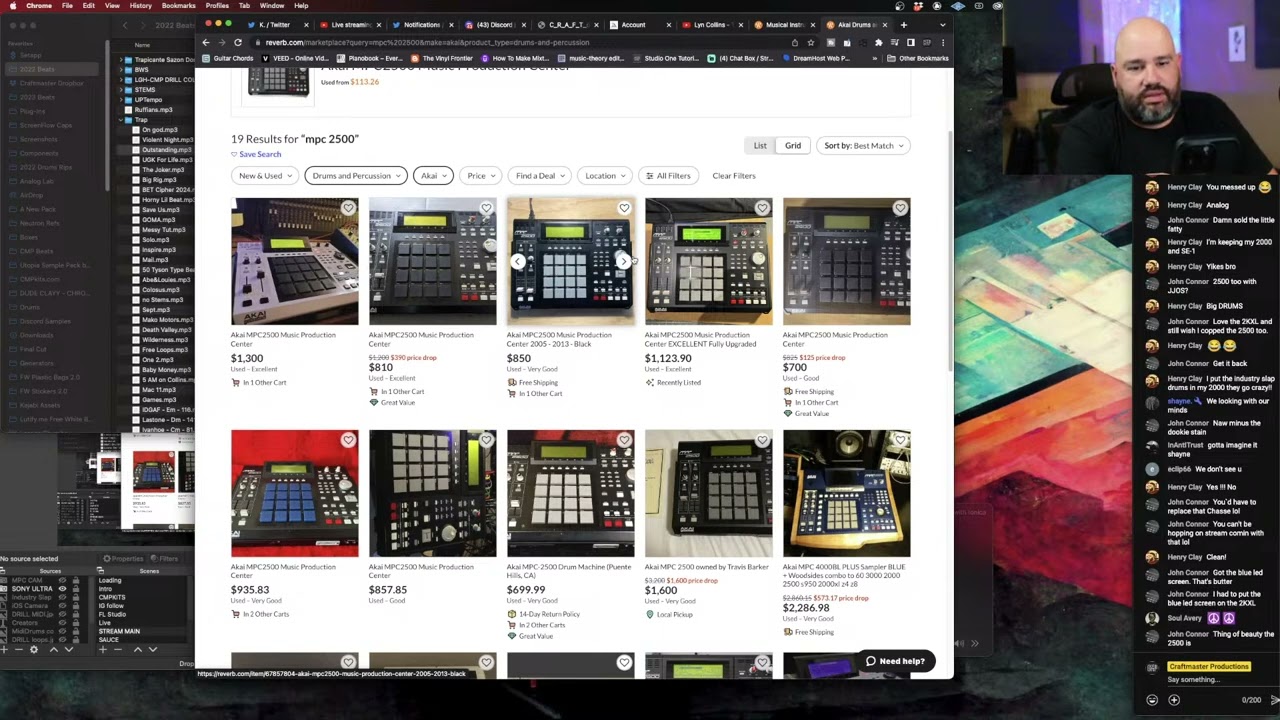The height and width of the screenshot is (720, 1280).
Task: Open the $1,300 MPC2500 listing thumbnail
Action: pos(294,262)
